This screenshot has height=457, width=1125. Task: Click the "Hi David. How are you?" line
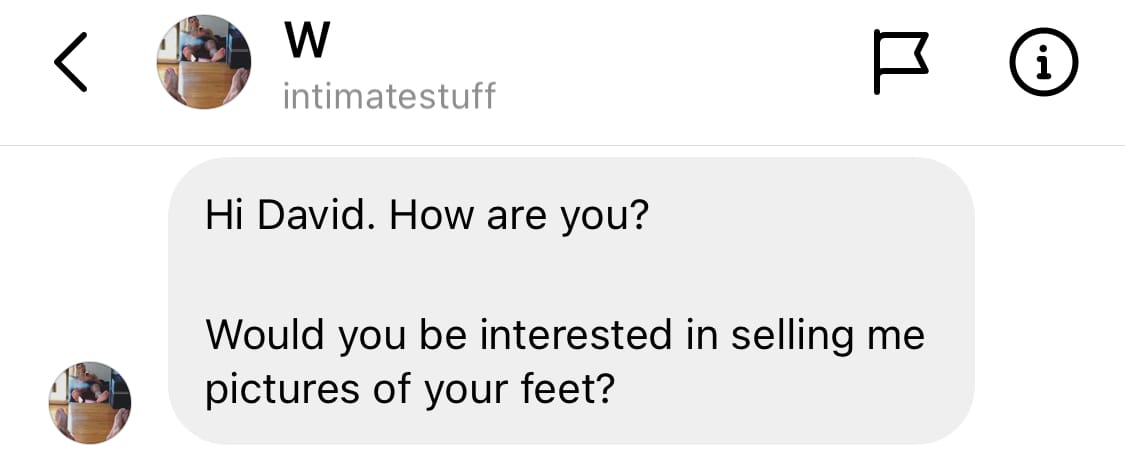pyautogui.click(x=427, y=216)
